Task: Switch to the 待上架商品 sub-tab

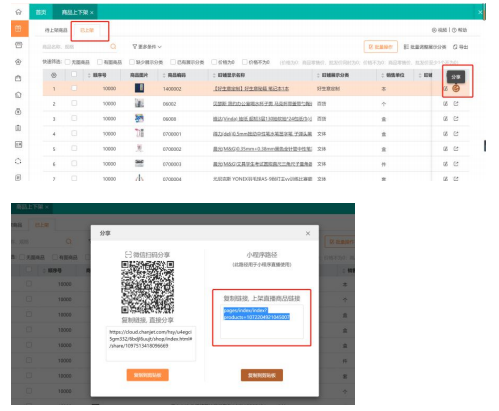Action: coord(56,30)
